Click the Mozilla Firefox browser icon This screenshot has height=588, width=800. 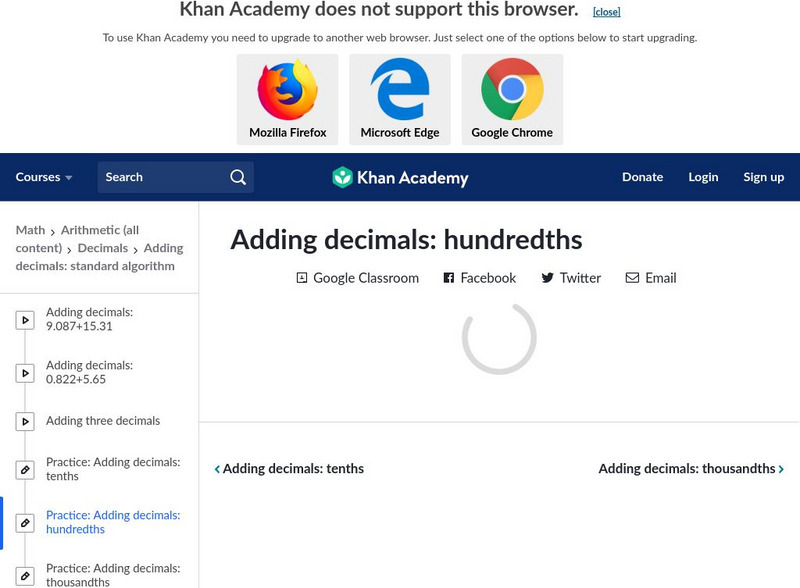coord(287,90)
